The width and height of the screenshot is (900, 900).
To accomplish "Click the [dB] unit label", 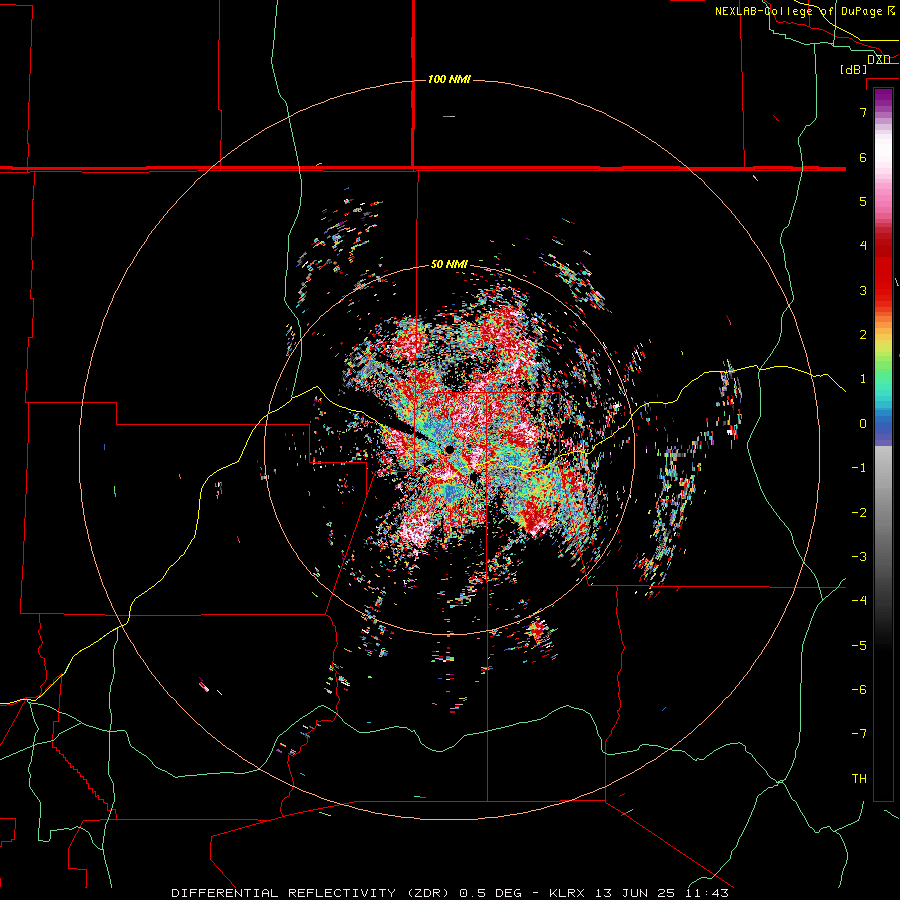I will click(x=854, y=70).
